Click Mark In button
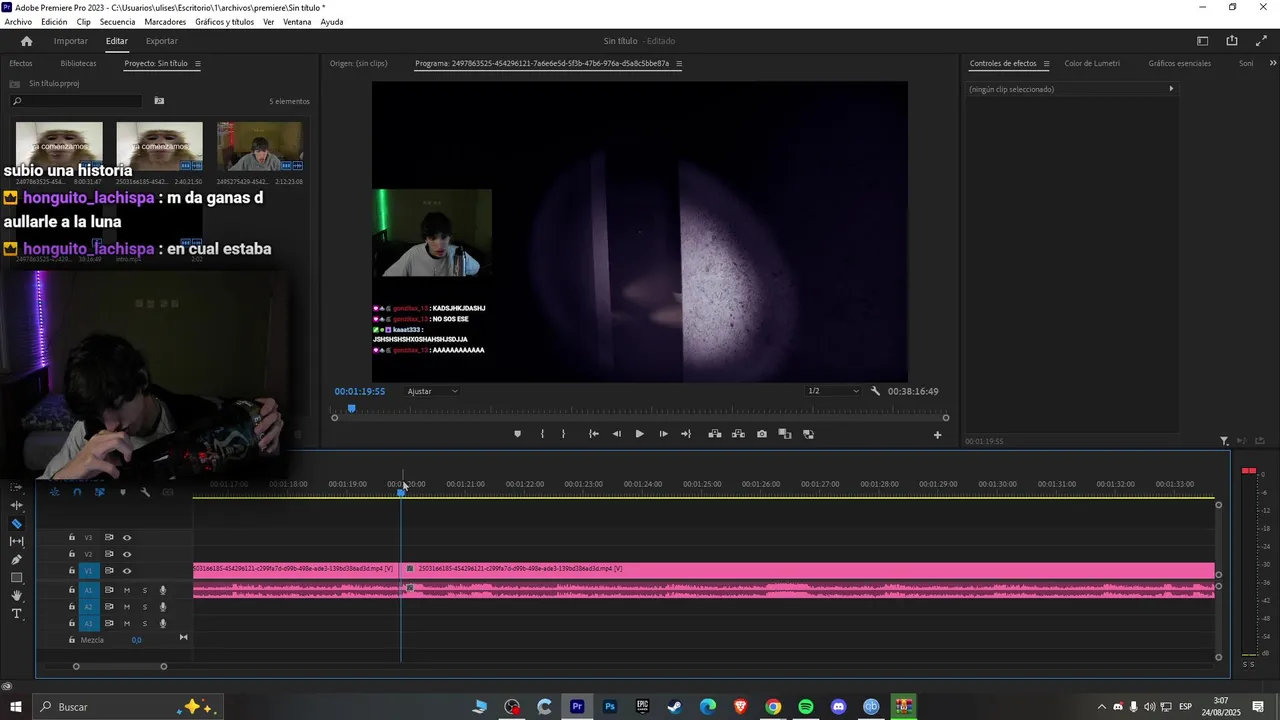This screenshot has width=1280, height=720. (542, 434)
